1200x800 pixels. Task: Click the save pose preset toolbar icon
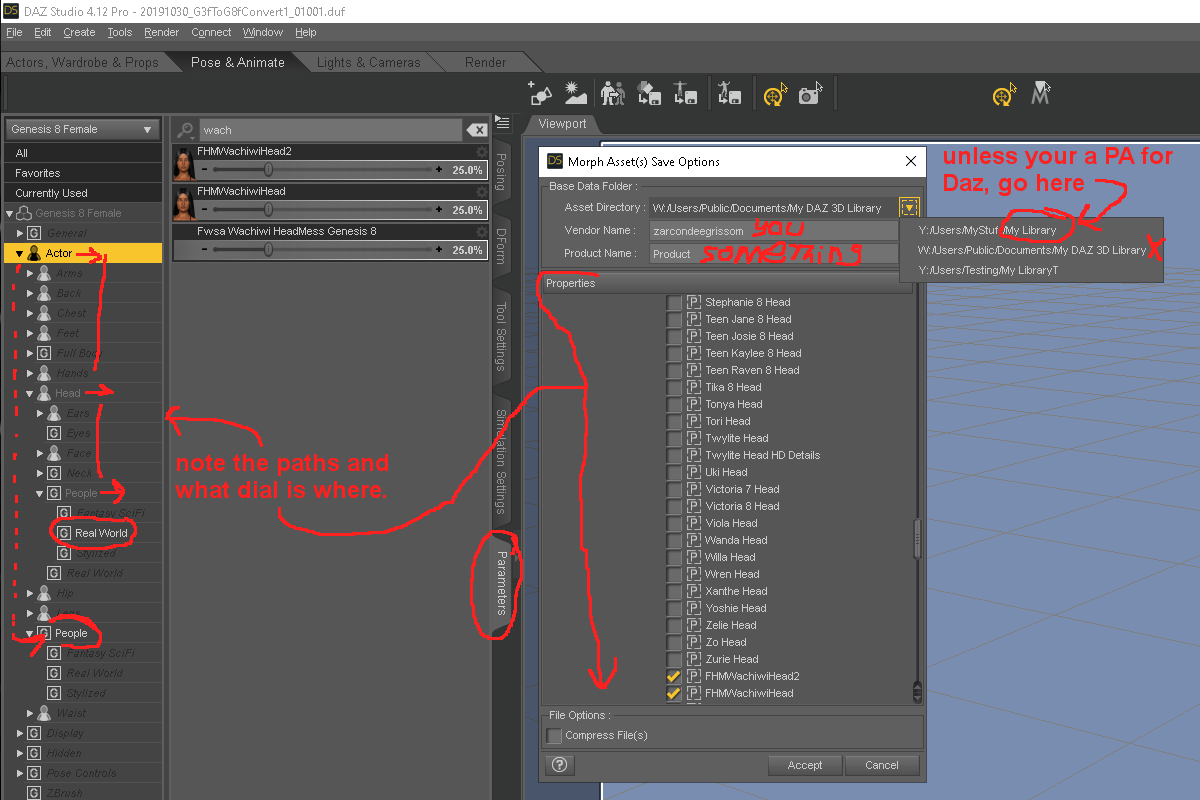pyautogui.click(x=728, y=94)
